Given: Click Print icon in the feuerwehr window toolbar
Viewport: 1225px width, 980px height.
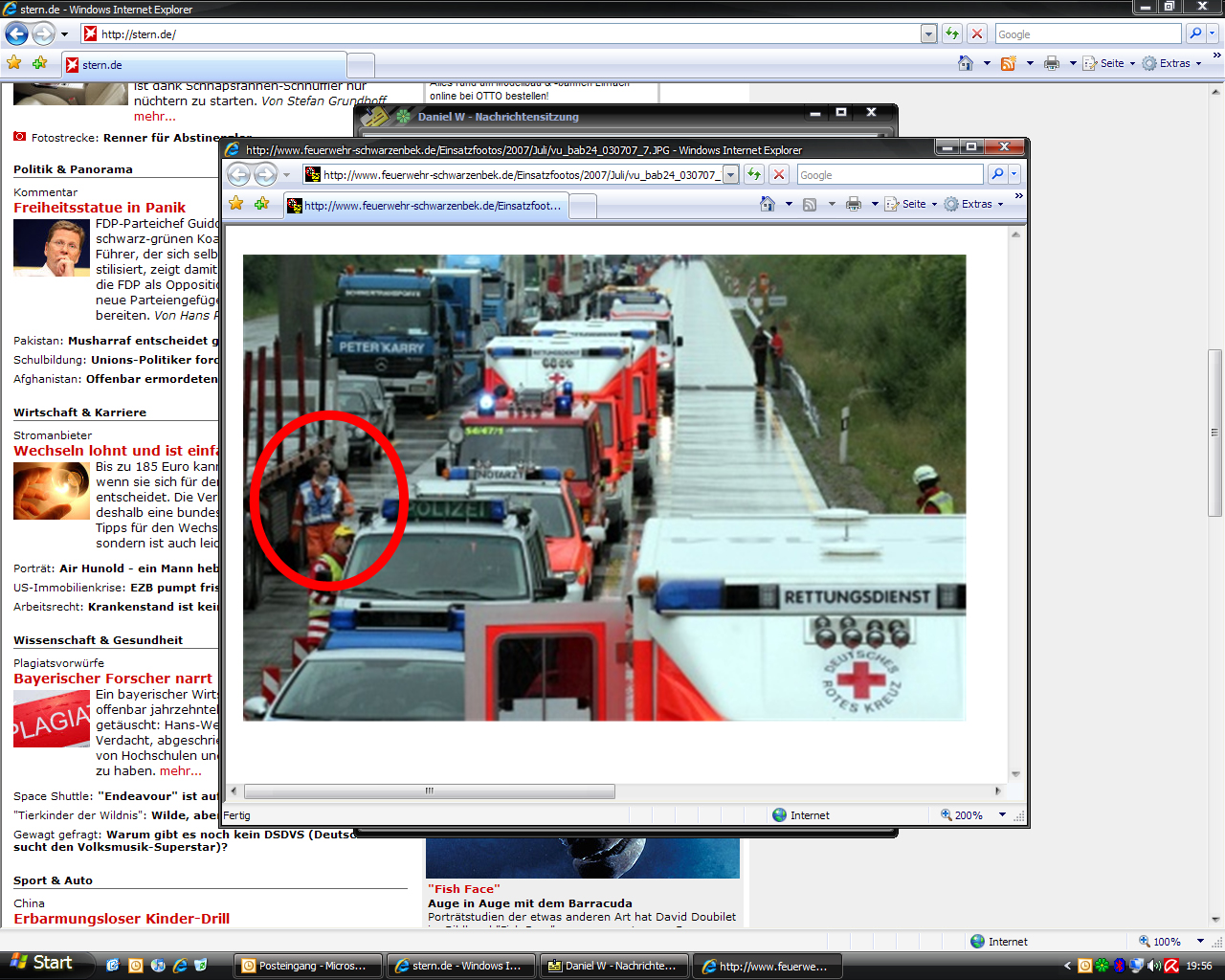Looking at the screenshot, I should click(x=854, y=204).
